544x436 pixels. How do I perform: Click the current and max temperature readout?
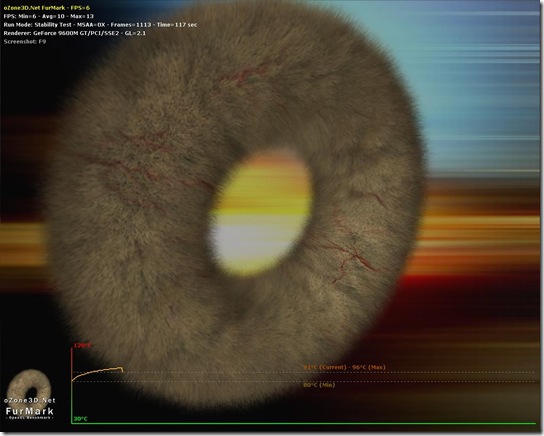pyautogui.click(x=345, y=367)
